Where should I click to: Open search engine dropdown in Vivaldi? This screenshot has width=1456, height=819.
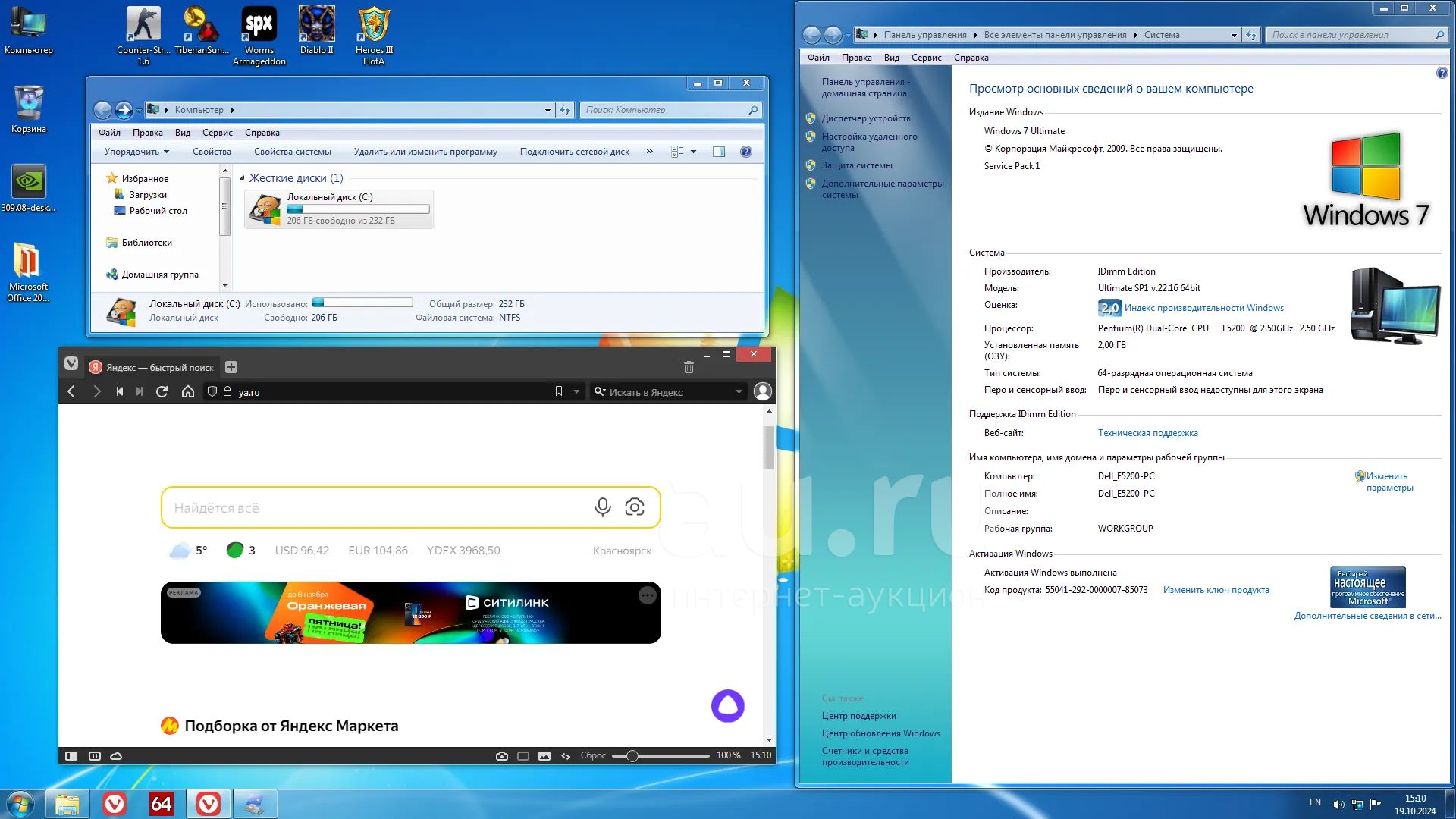tap(739, 391)
